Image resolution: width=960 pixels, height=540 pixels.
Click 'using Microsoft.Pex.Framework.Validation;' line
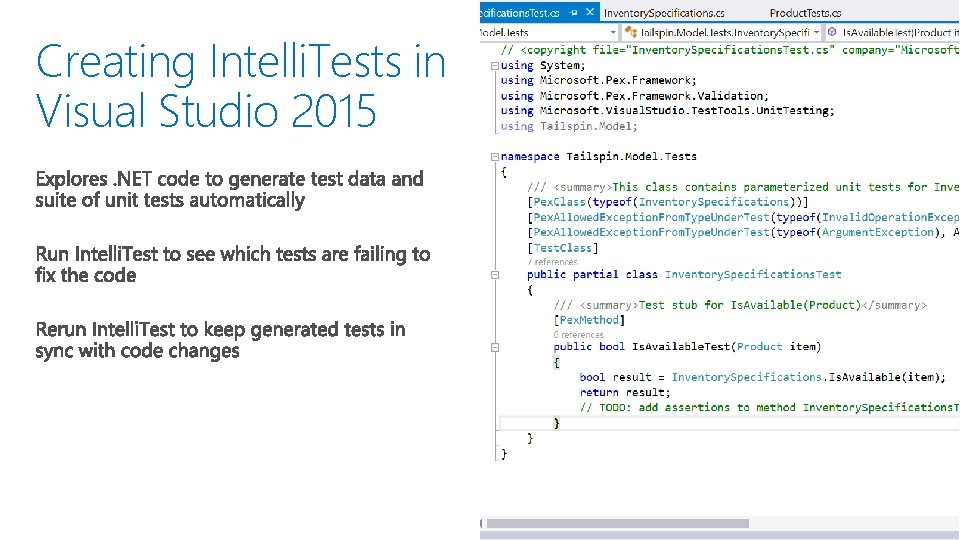point(634,96)
